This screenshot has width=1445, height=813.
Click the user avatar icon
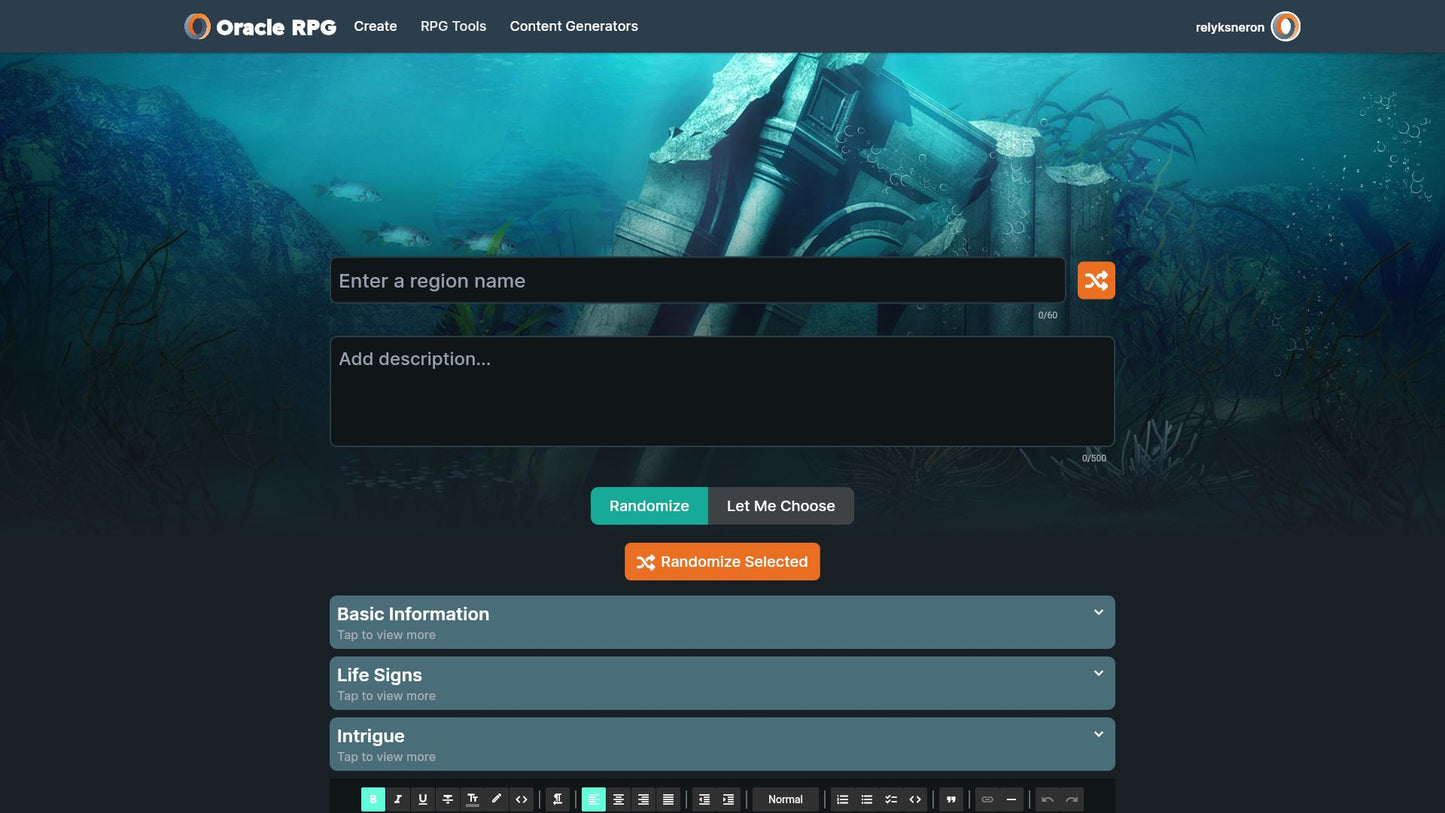coord(1285,27)
